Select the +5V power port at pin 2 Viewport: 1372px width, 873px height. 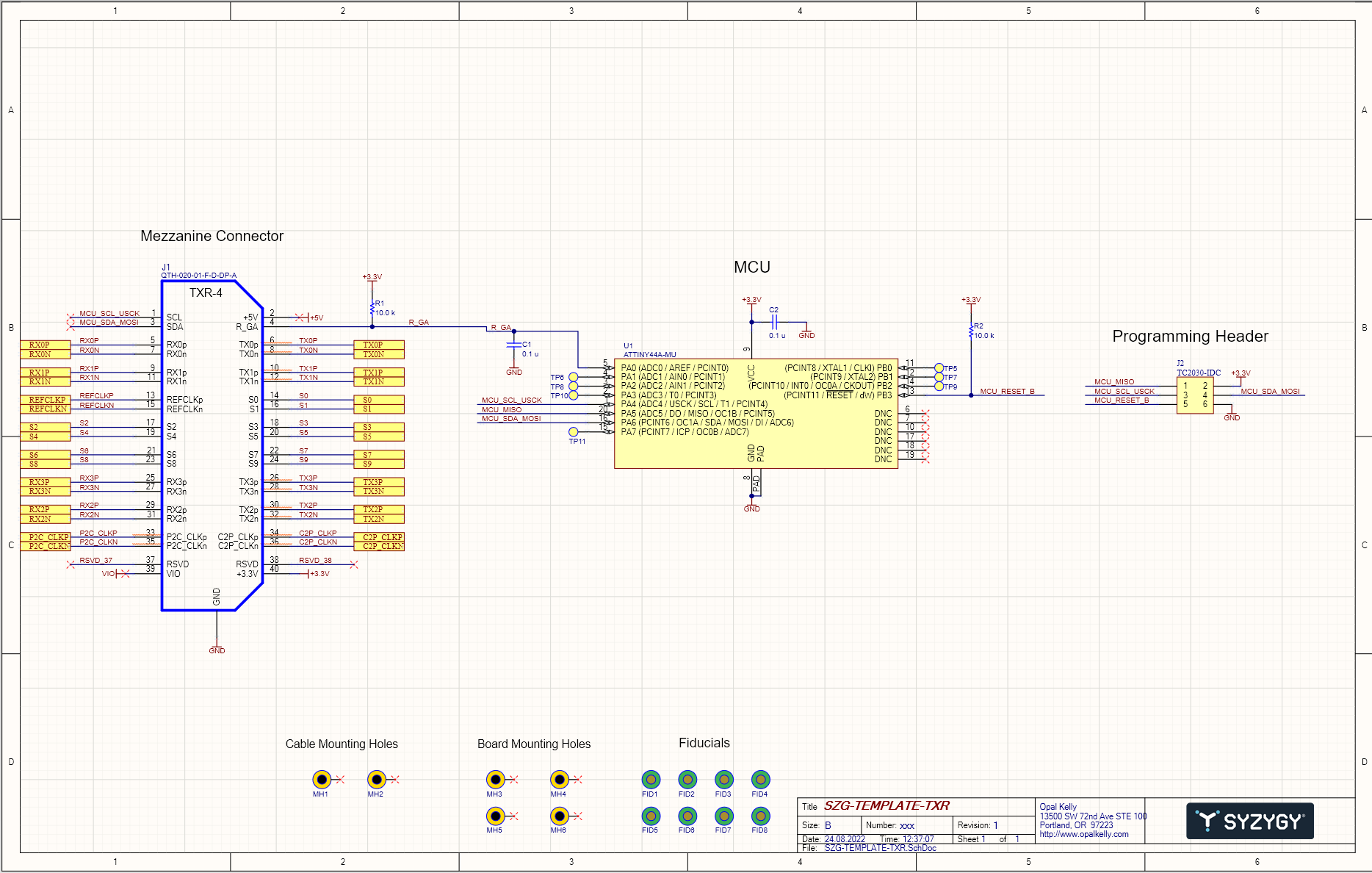315,317
